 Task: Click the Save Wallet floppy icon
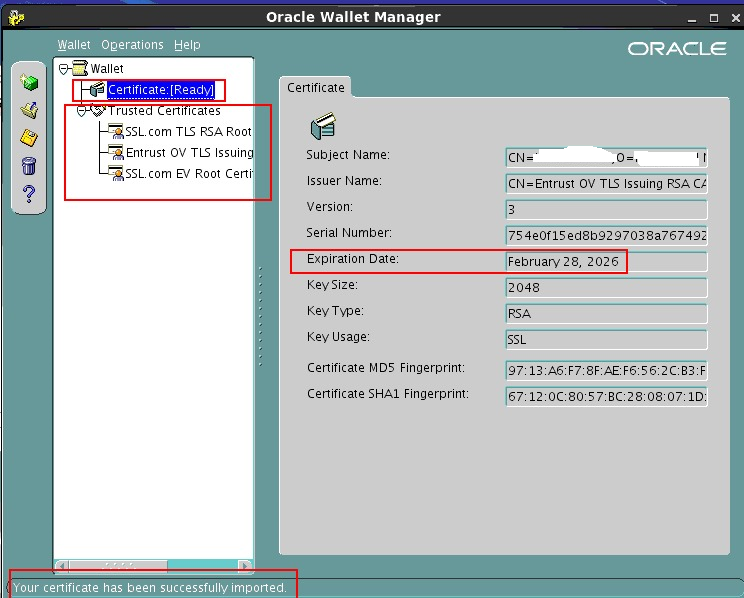tap(29, 138)
